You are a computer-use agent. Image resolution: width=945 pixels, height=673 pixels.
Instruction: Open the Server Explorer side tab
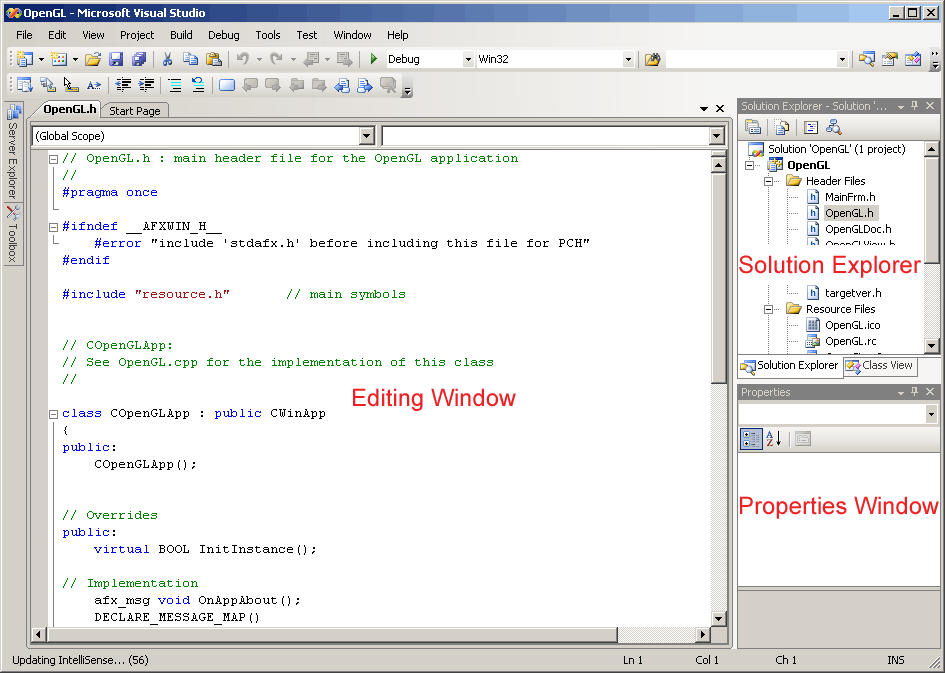pos(13,152)
